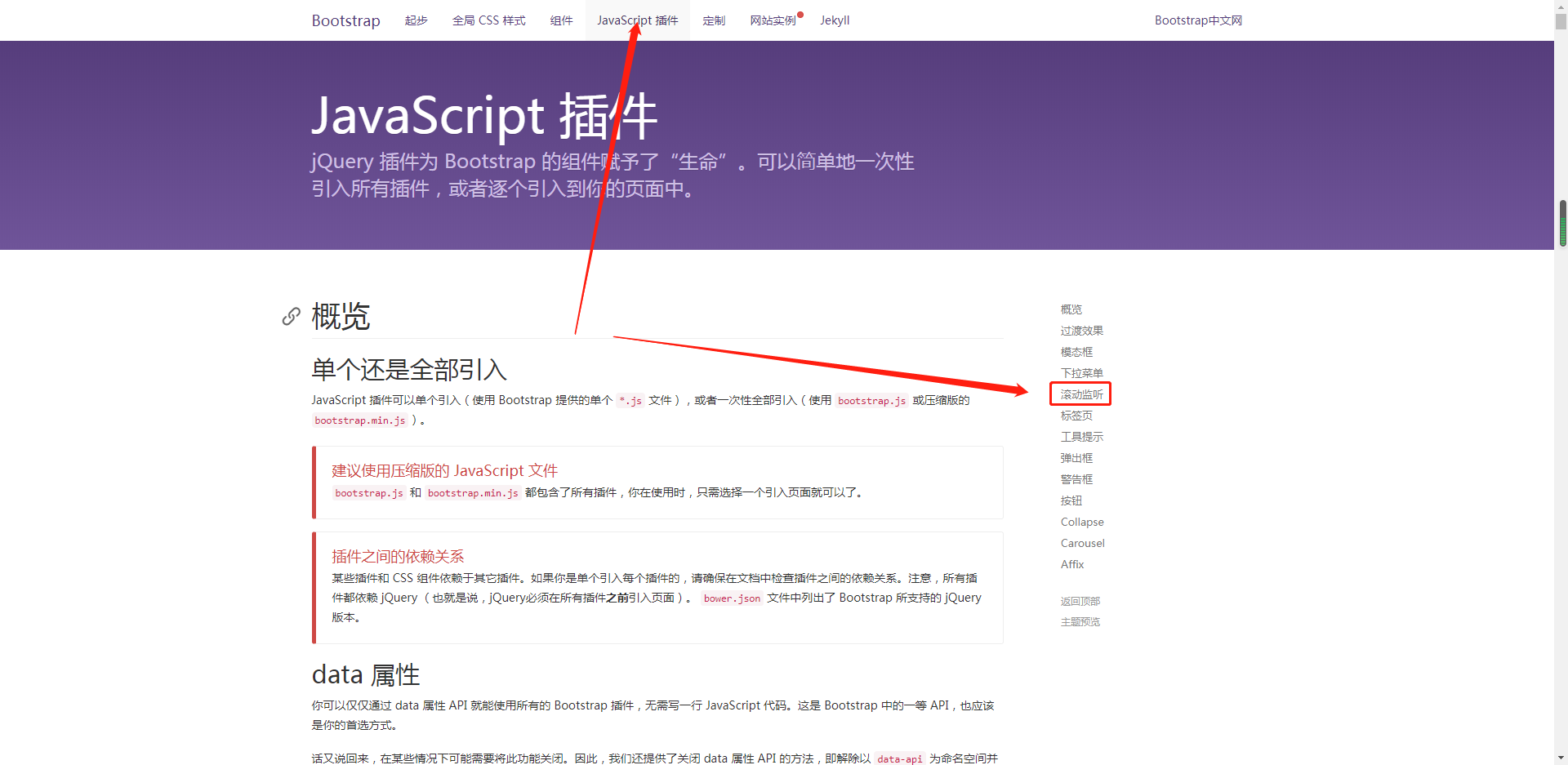Screen dimensions: 1568x765
Task: Click the data 属性 heading
Action: pos(366,675)
